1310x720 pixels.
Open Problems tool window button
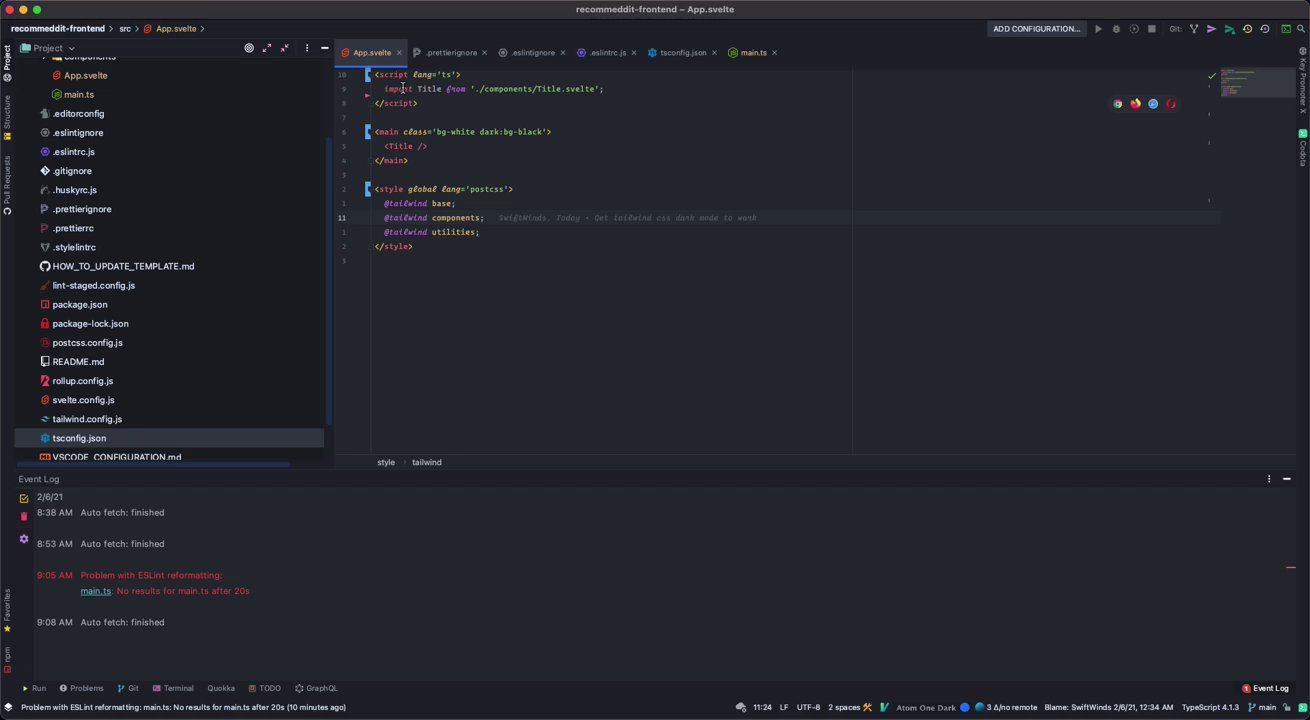(x=81, y=688)
